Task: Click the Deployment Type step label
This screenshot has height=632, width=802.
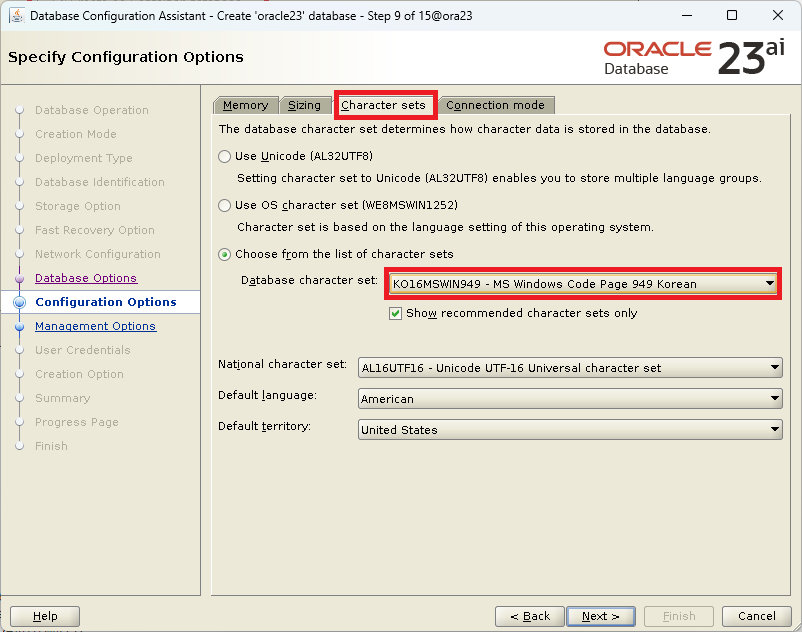Action: 83,158
